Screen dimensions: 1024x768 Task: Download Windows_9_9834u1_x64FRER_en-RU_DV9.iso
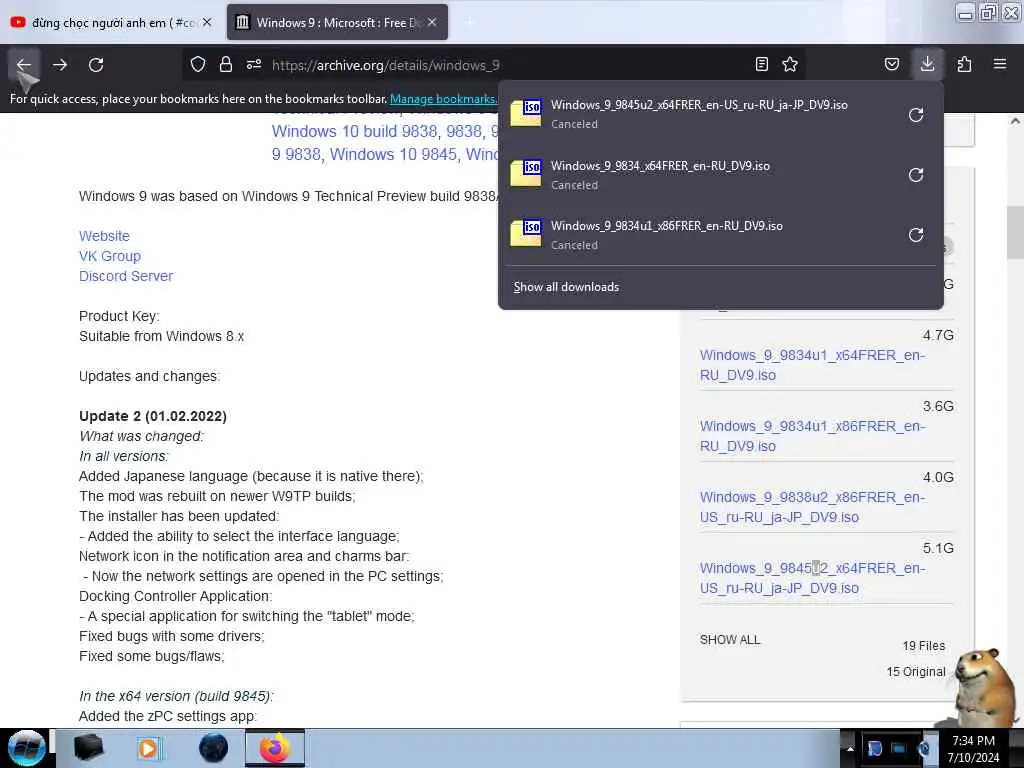(812, 365)
